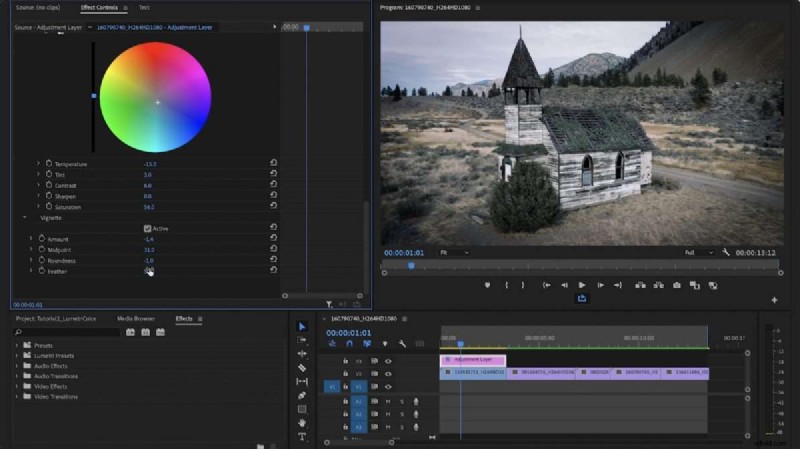The image size is (800, 449).
Task: Select the Adjustment Layer clip in timeline
Action: click(473, 360)
